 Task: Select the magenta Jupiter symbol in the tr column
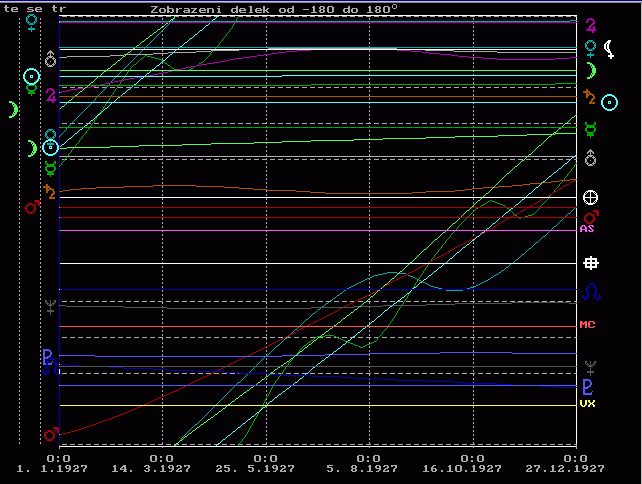point(51,95)
